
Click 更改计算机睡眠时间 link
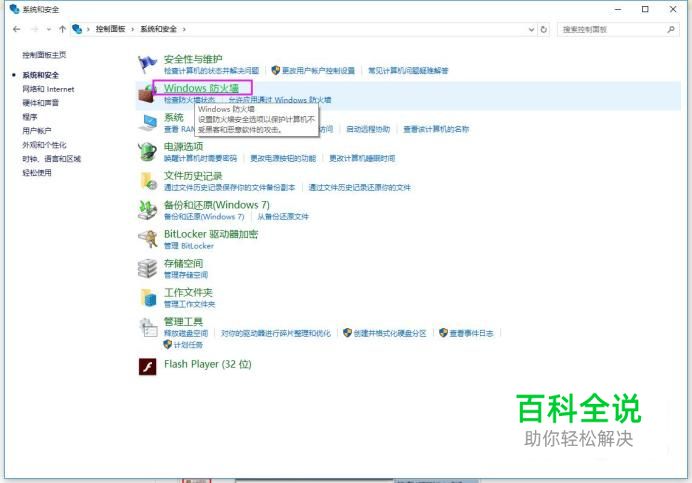tap(362, 158)
